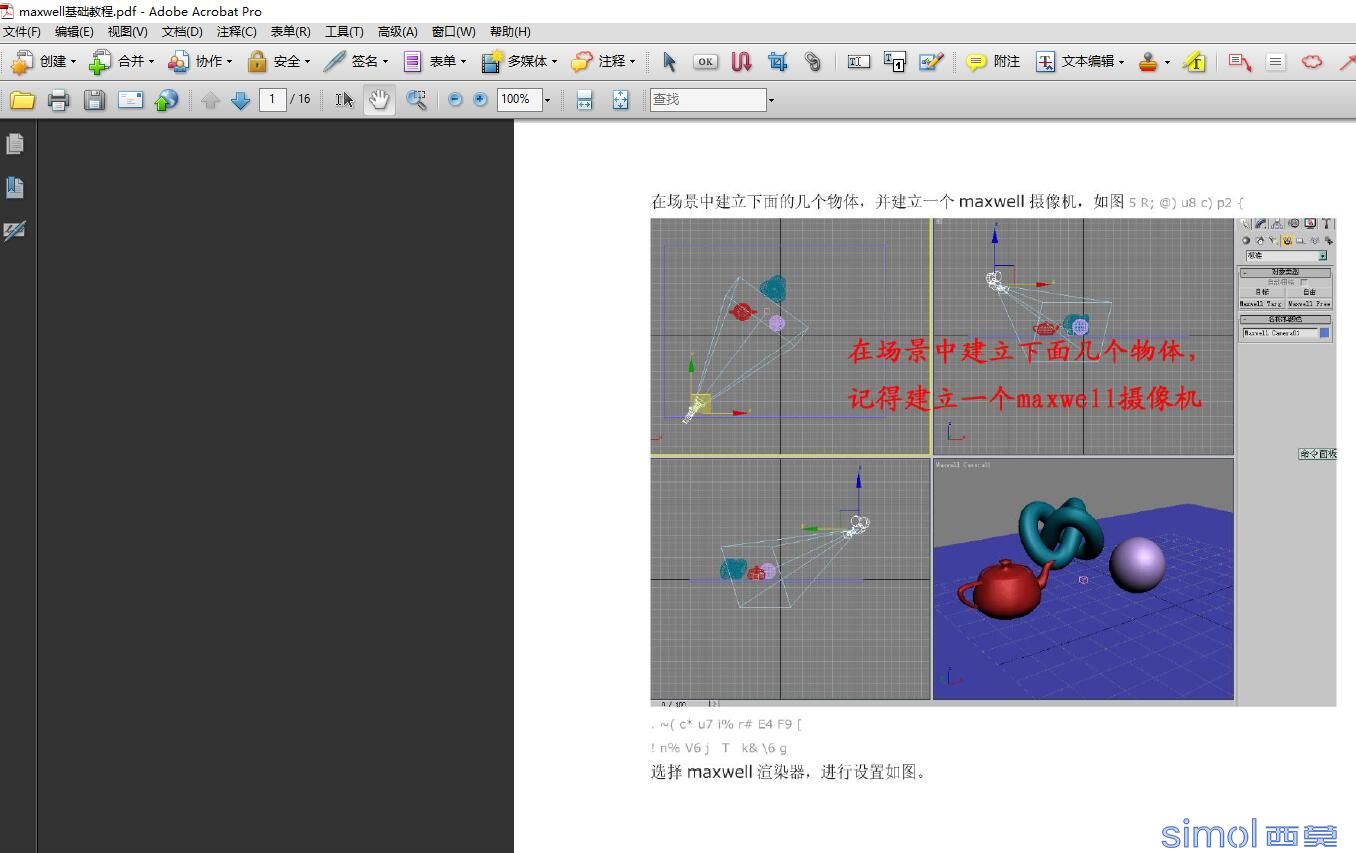The width and height of the screenshot is (1356, 853).
Task: Click the text box with number 1 icon
Action: click(x=894, y=62)
